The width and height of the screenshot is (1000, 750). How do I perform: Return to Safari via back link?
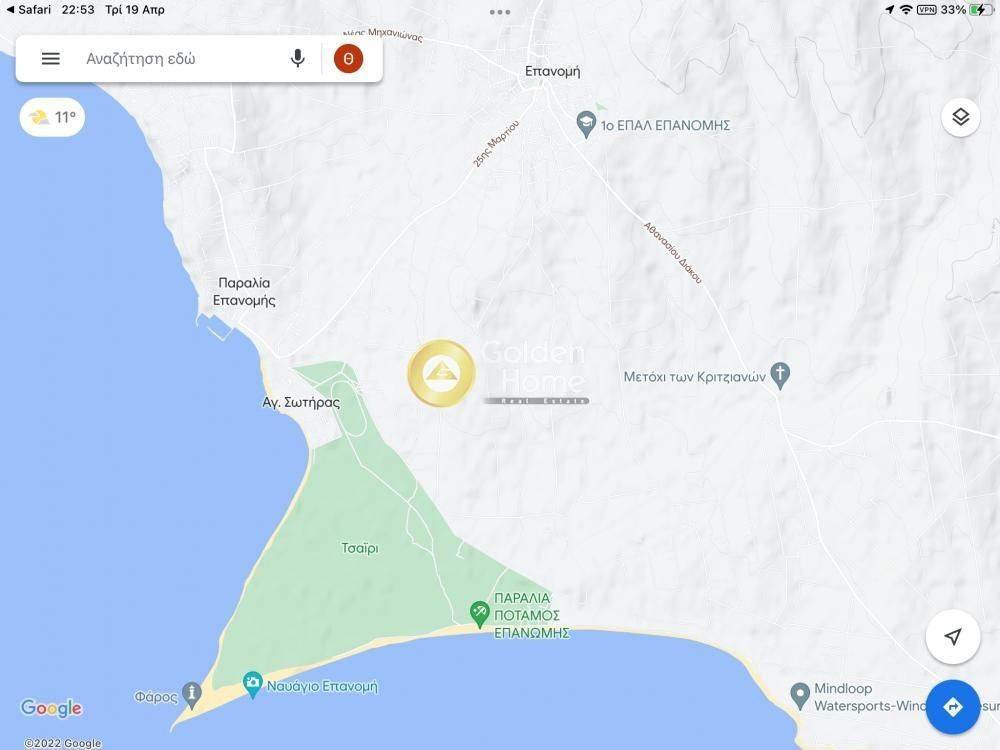point(28,10)
